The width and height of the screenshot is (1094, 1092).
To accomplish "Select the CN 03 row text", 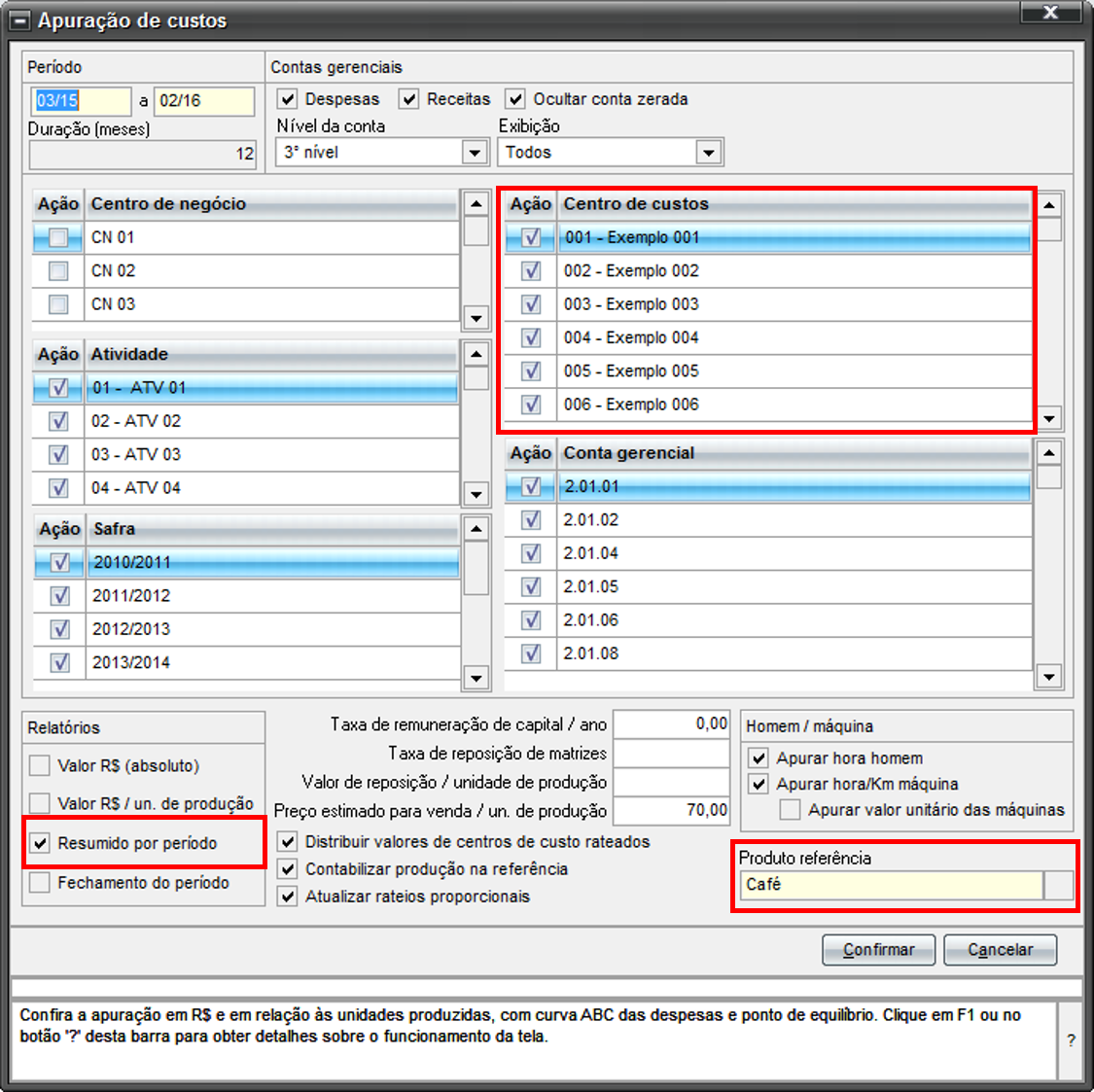I will 113,304.
